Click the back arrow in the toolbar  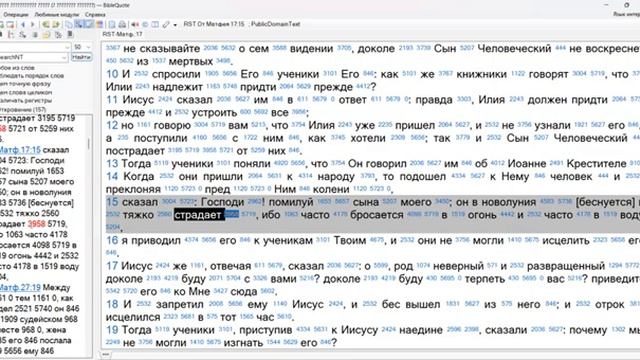pos(23,24)
